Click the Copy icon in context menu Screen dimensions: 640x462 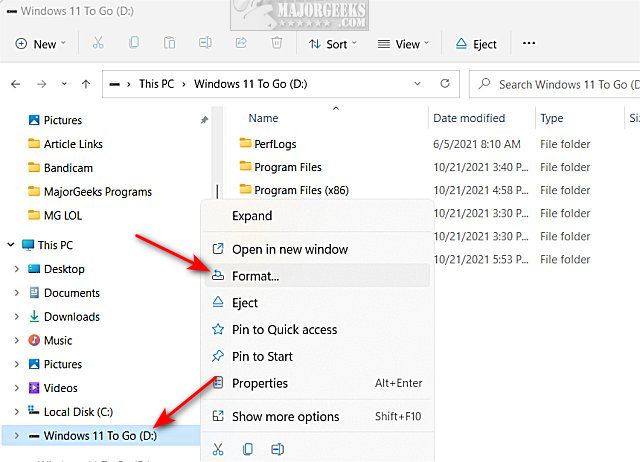click(248, 449)
